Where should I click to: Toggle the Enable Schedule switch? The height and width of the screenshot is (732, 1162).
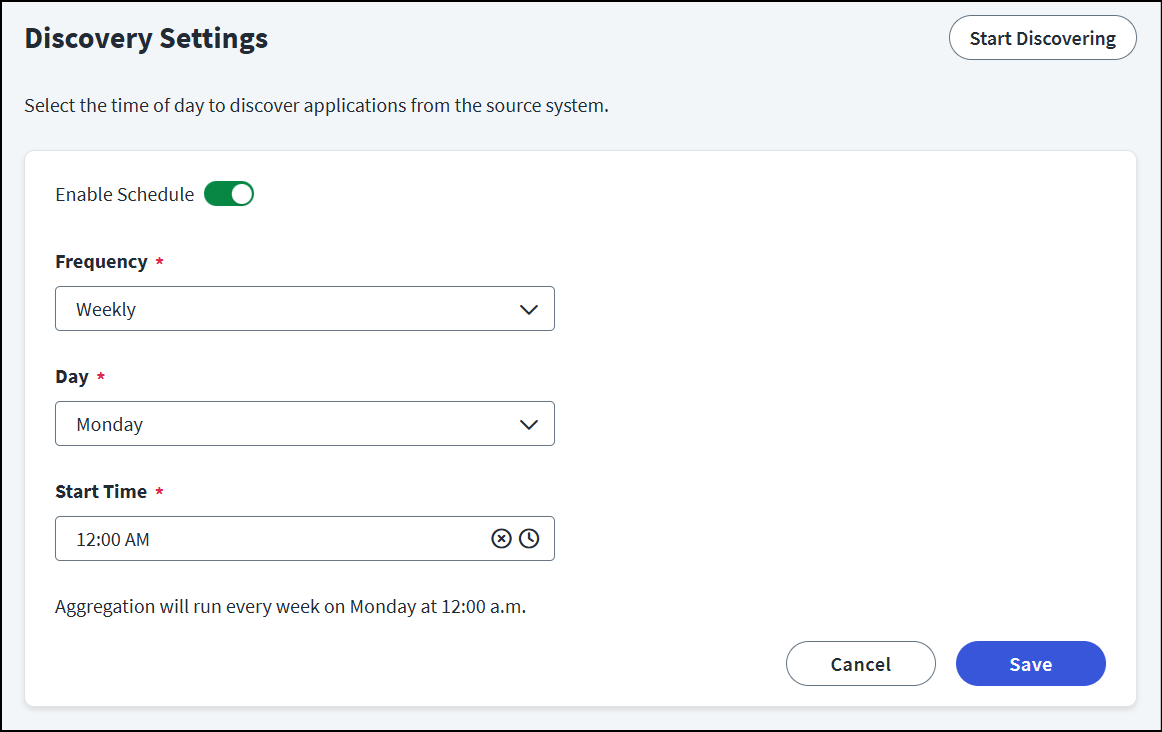click(x=229, y=194)
